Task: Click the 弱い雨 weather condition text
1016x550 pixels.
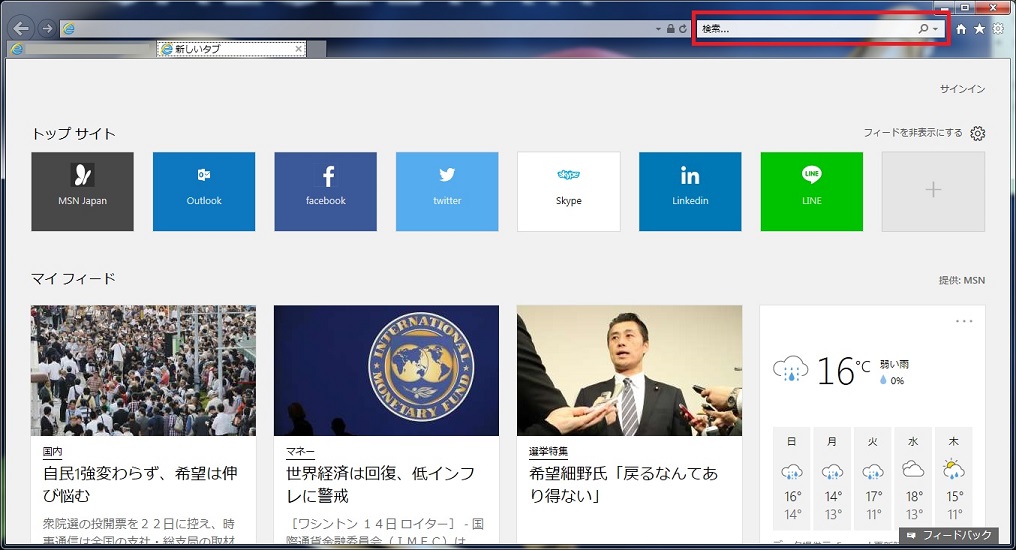Action: (x=894, y=365)
